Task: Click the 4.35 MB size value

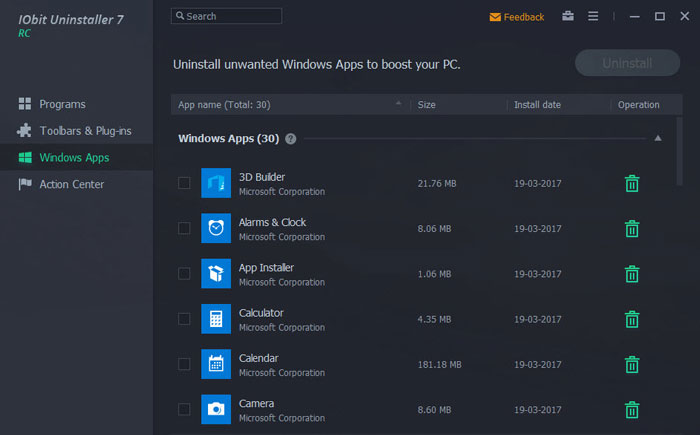Action: (434, 319)
